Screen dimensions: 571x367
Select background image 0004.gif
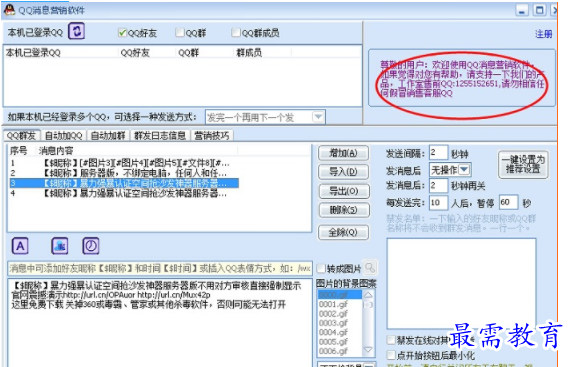340,332
